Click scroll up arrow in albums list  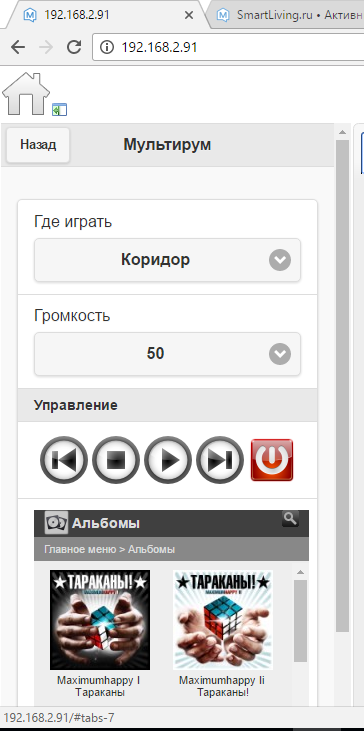(300, 572)
